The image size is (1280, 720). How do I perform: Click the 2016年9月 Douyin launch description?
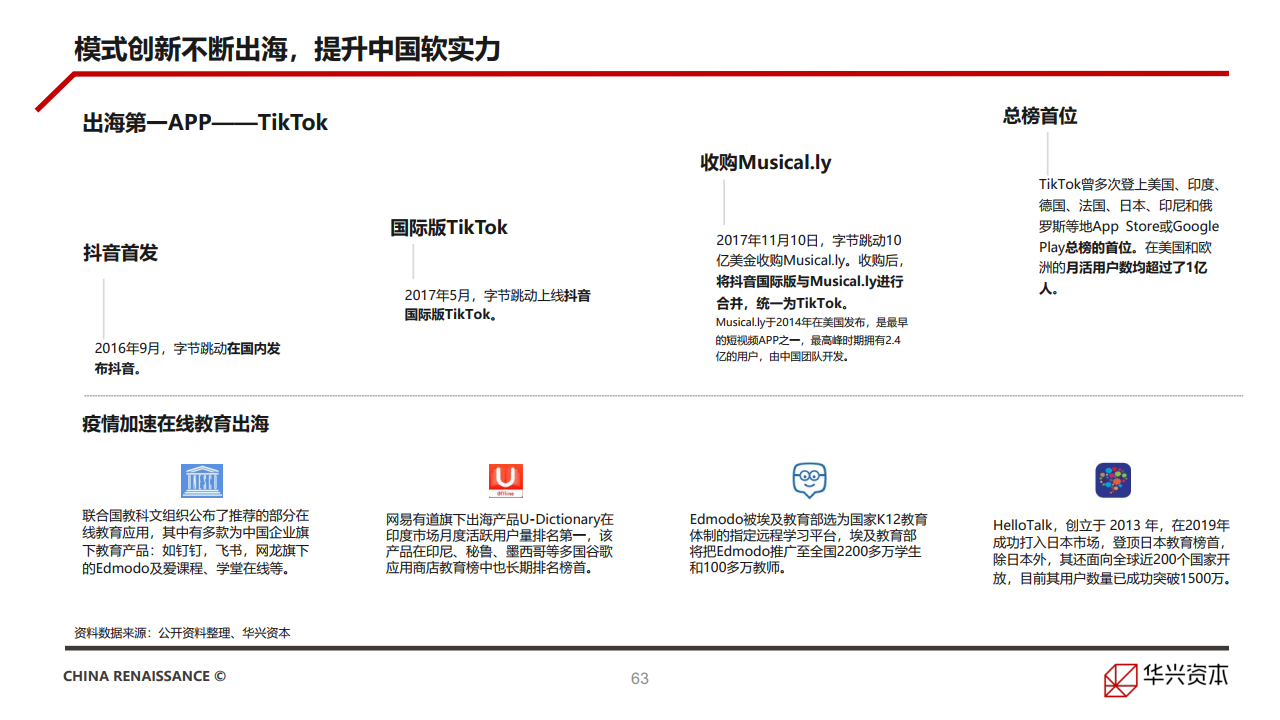(187, 358)
